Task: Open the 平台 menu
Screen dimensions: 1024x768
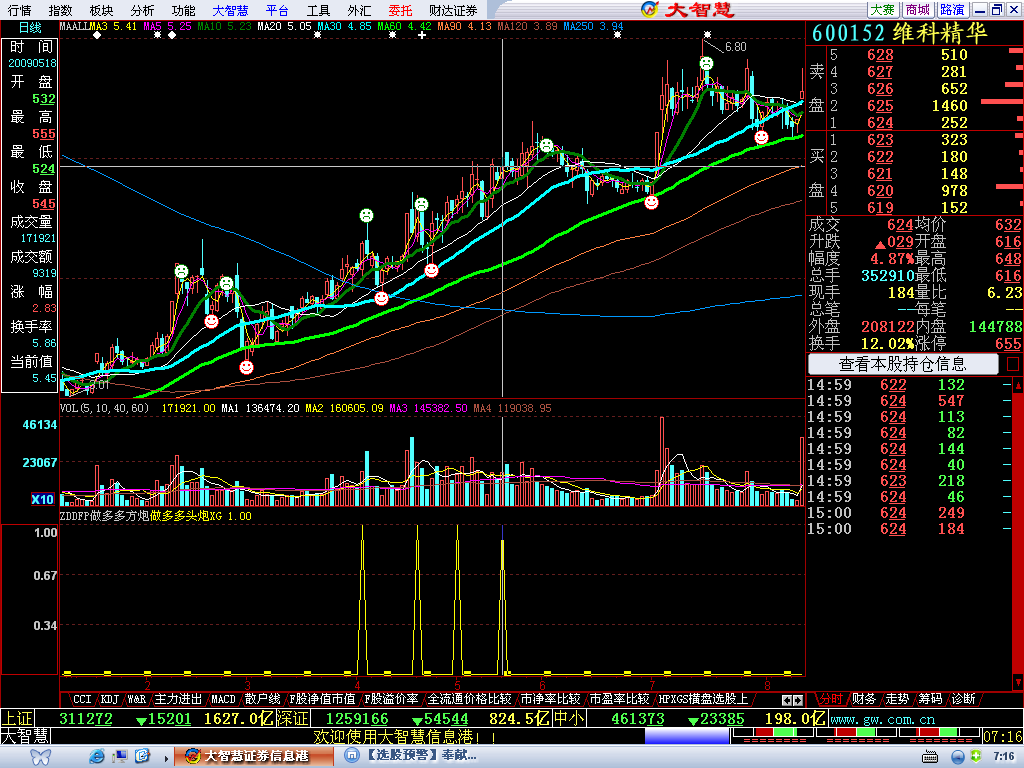Action: 278,10
